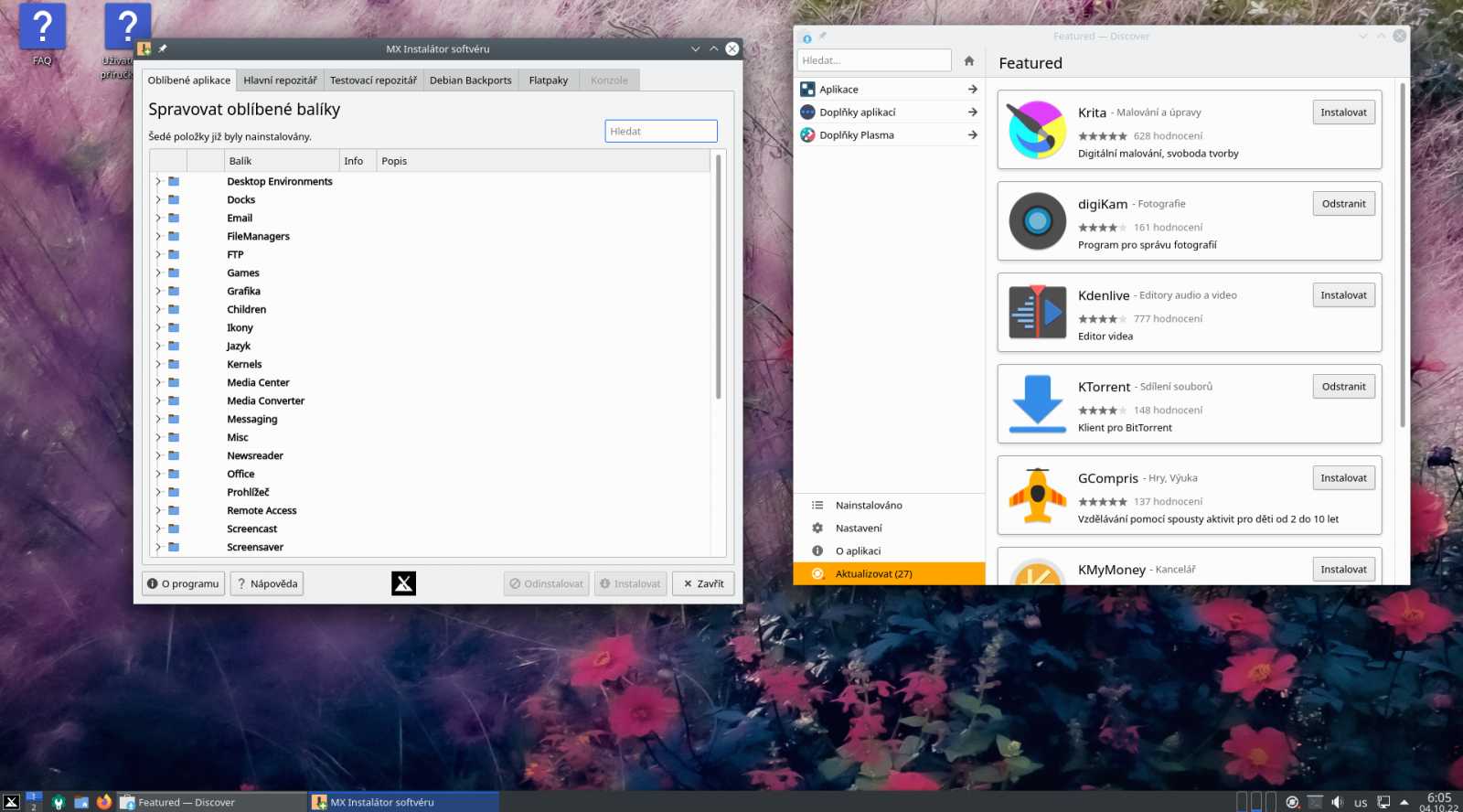Screen dimensions: 1463x812
Task: Click the MX logo in the installer footer
Action: (x=403, y=583)
